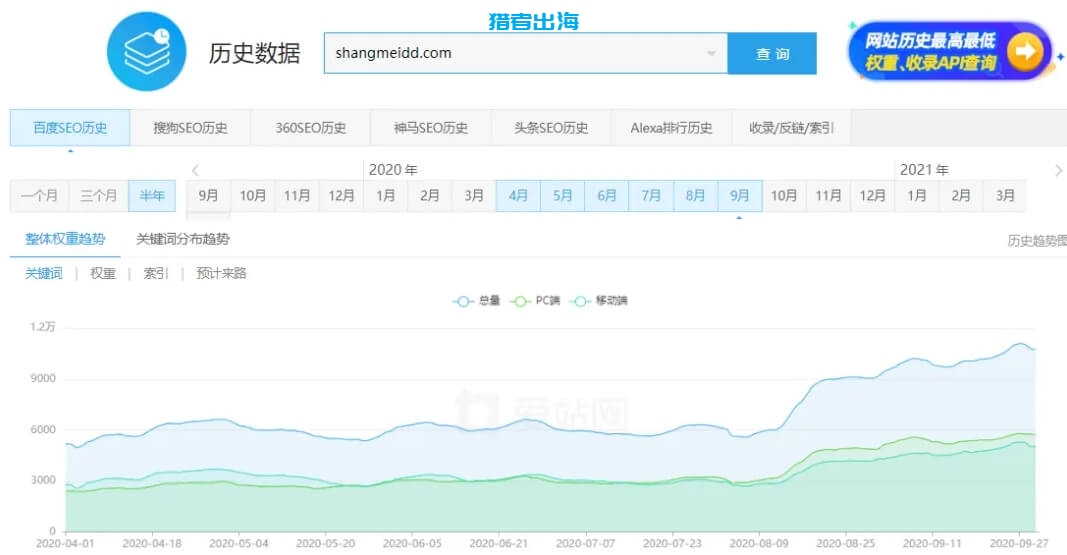Image resolution: width=1067 pixels, height=555 pixels.
Task: Open the 关键词分布趋势 sub-tab
Action: (x=182, y=239)
